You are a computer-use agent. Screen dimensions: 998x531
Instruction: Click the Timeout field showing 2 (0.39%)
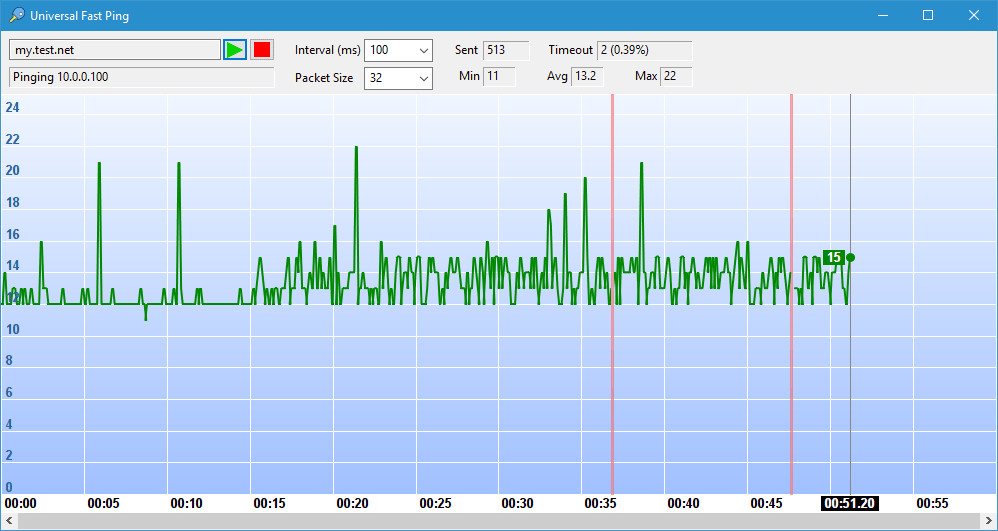(x=644, y=50)
